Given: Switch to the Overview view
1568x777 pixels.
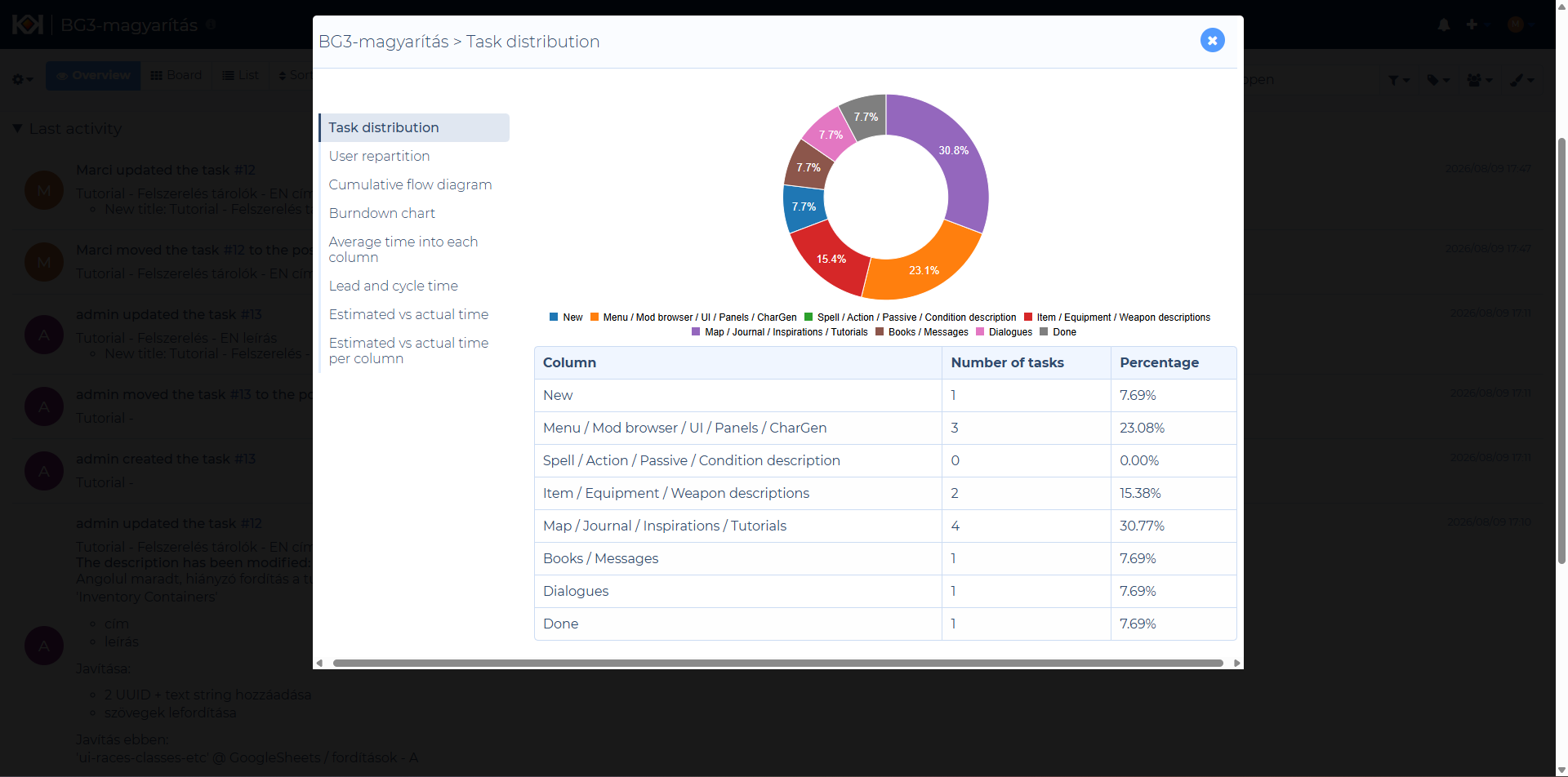Looking at the screenshot, I should (x=93, y=75).
